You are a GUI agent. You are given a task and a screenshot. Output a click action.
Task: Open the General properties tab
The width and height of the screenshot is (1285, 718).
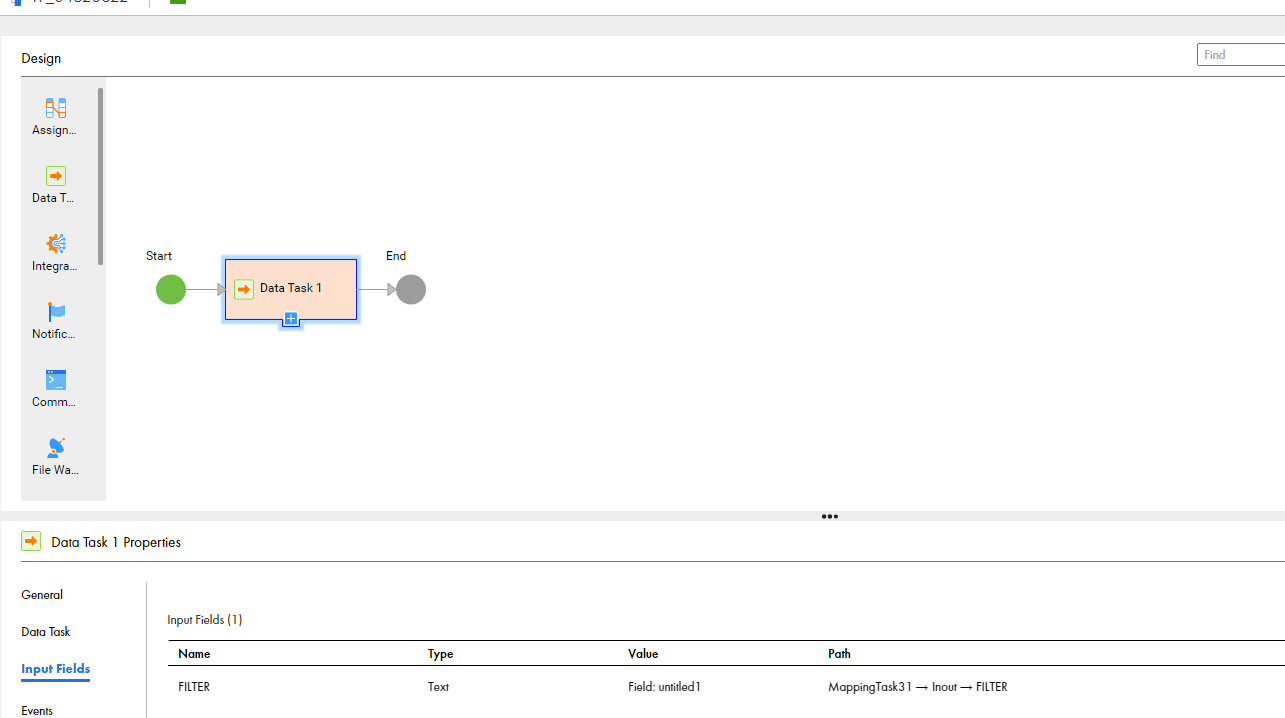point(42,595)
